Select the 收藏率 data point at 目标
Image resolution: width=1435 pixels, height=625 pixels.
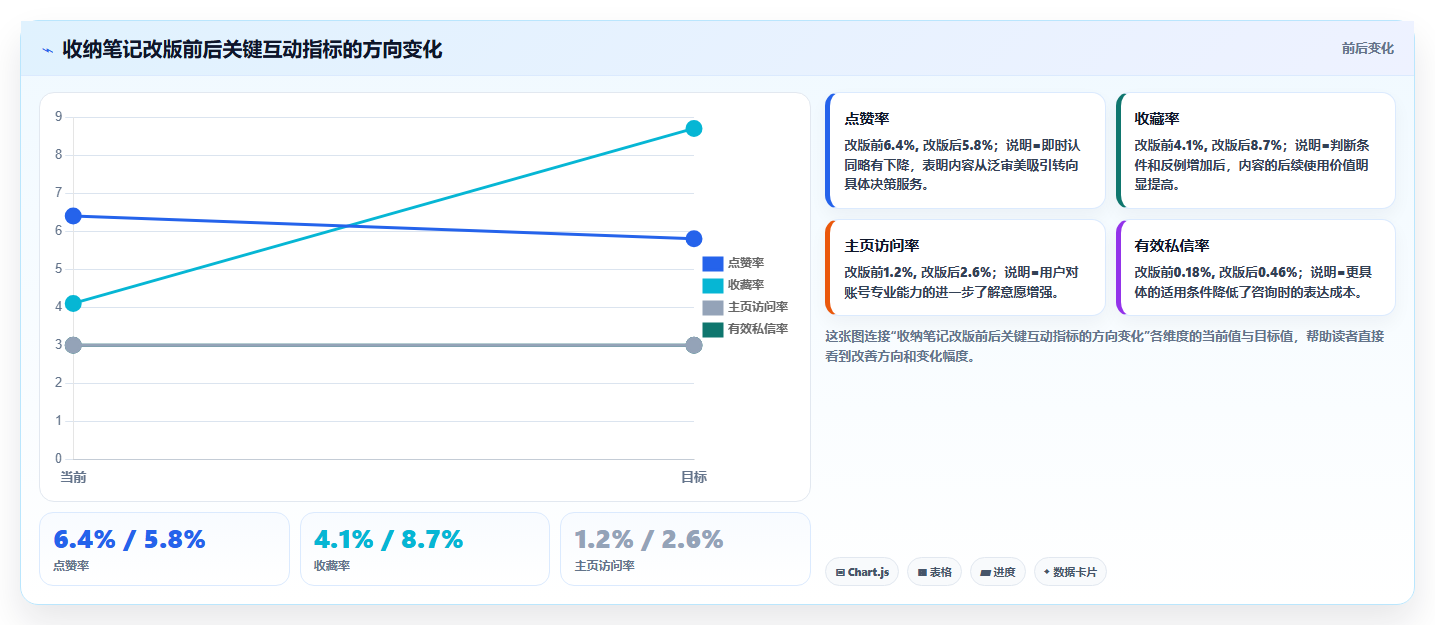click(x=694, y=129)
